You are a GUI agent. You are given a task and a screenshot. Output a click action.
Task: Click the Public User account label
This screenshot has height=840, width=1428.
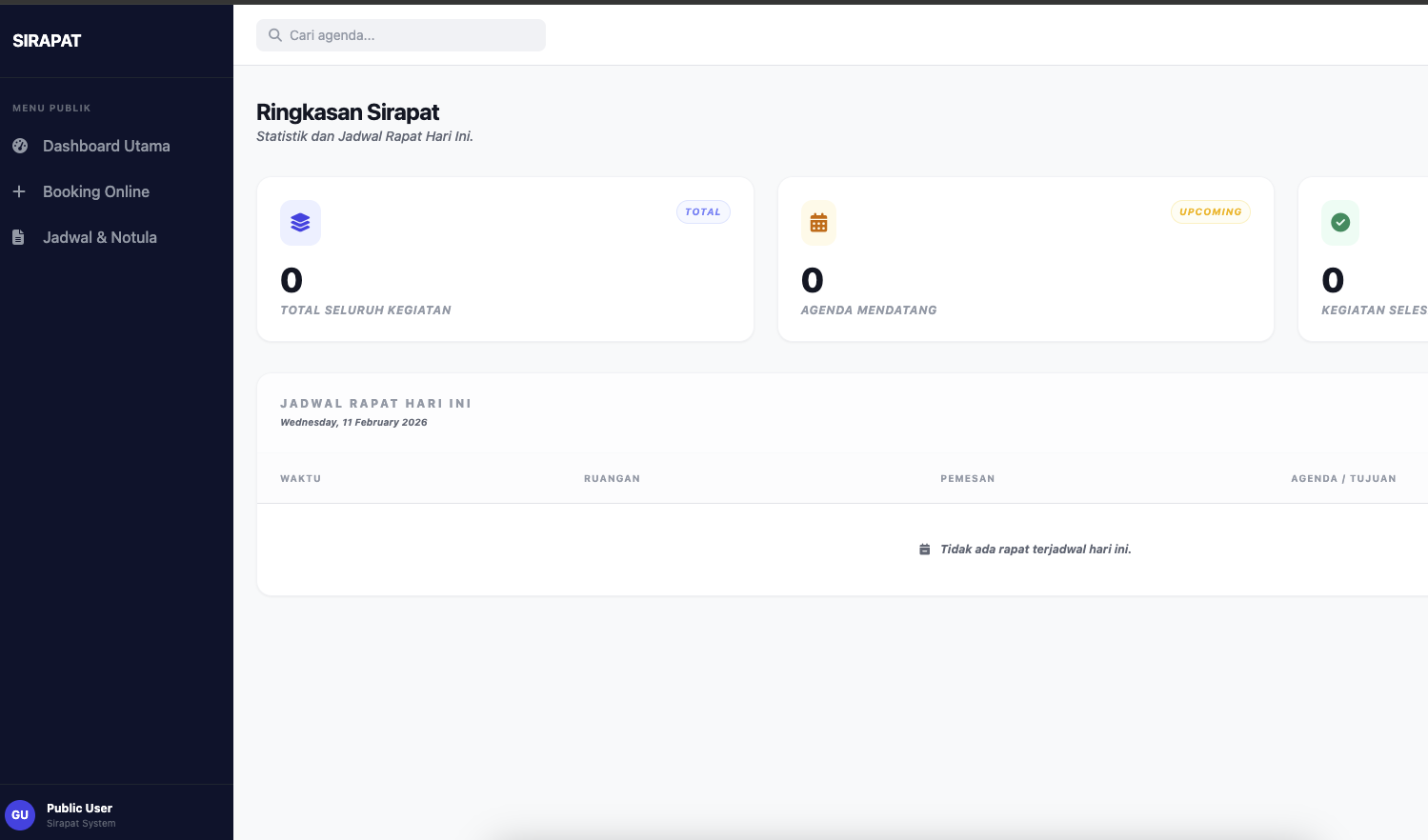coord(79,808)
